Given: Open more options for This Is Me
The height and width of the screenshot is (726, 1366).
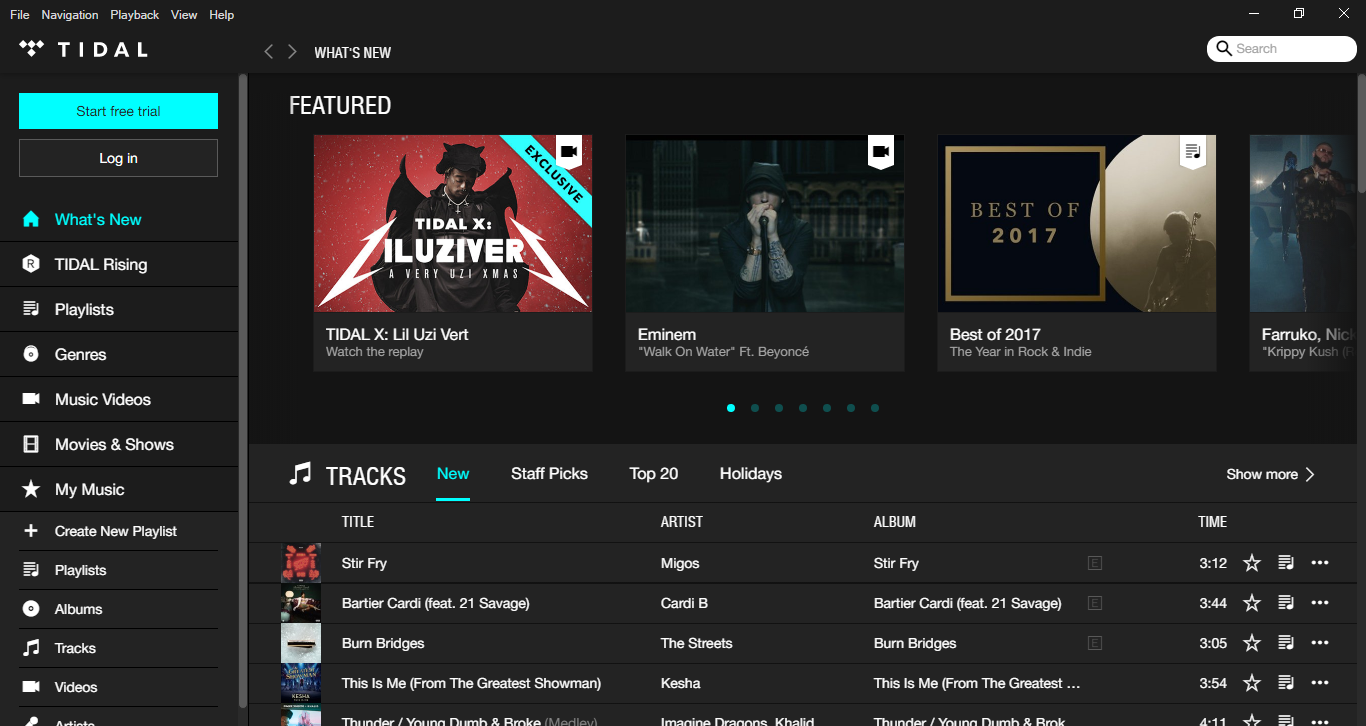Looking at the screenshot, I should click(1320, 683).
